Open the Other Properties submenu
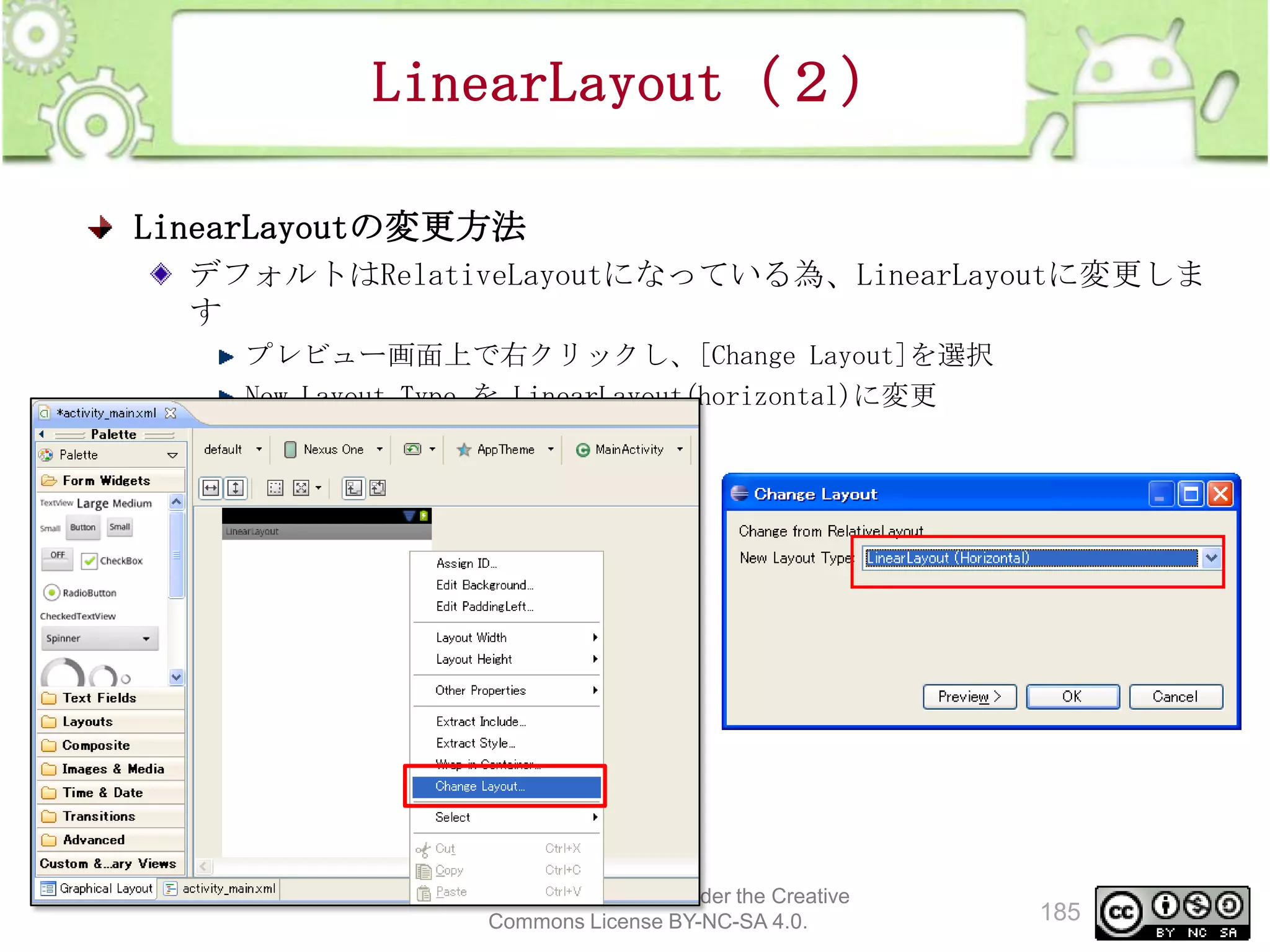This screenshot has width=1270, height=952. 506,690
